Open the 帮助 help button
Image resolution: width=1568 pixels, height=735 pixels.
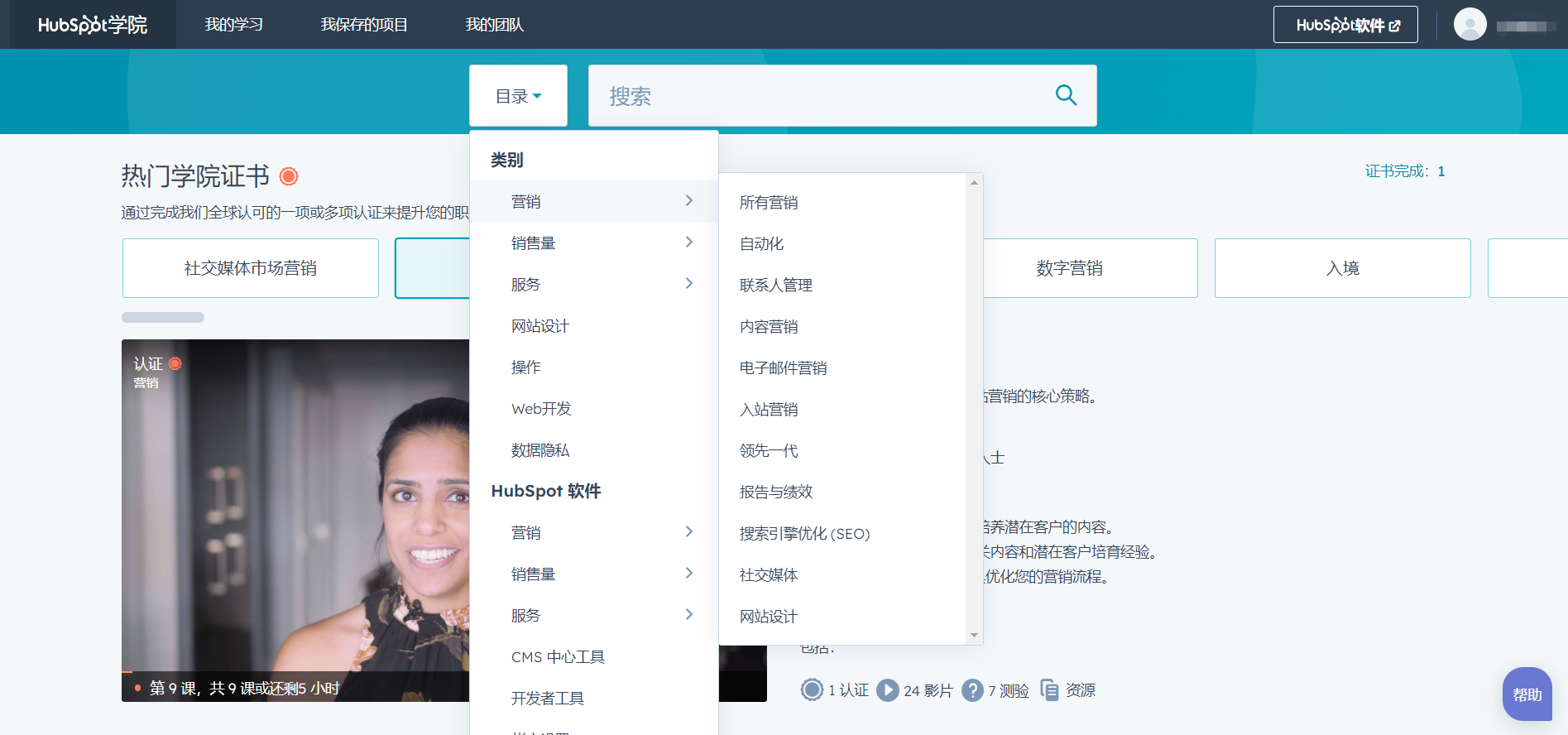(x=1527, y=694)
